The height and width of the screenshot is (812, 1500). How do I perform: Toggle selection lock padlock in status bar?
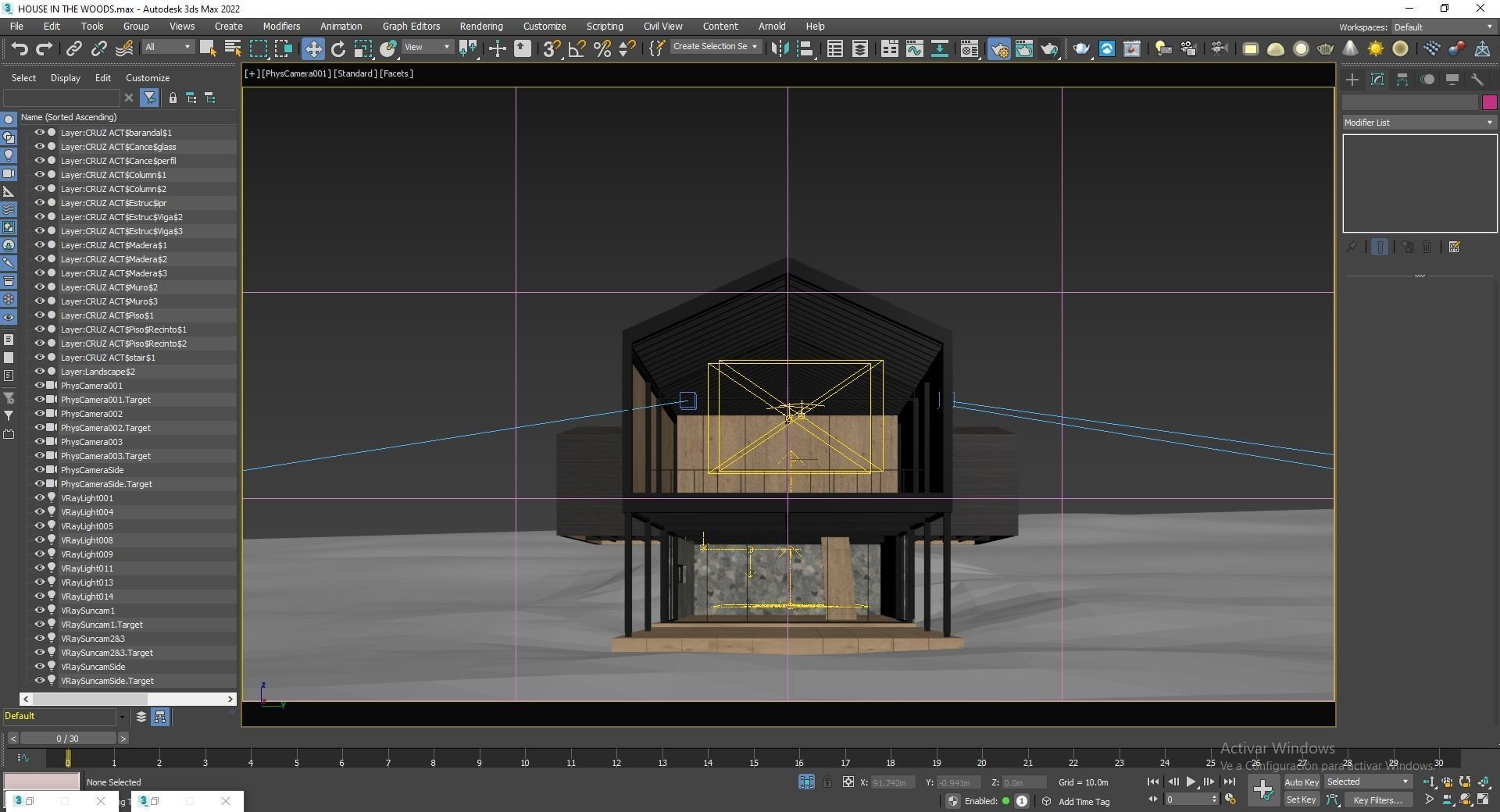click(x=827, y=782)
